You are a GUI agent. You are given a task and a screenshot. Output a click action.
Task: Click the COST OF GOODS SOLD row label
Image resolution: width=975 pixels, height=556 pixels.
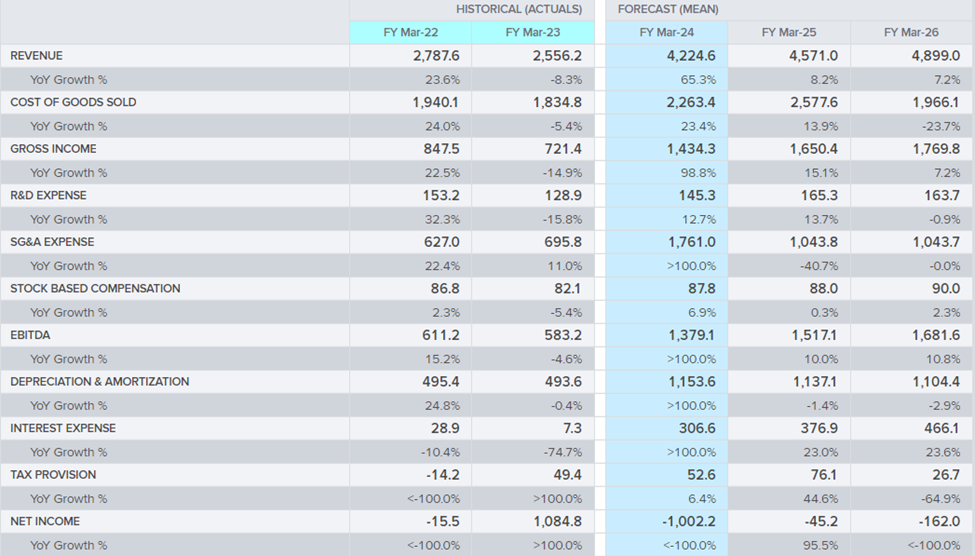click(73, 102)
